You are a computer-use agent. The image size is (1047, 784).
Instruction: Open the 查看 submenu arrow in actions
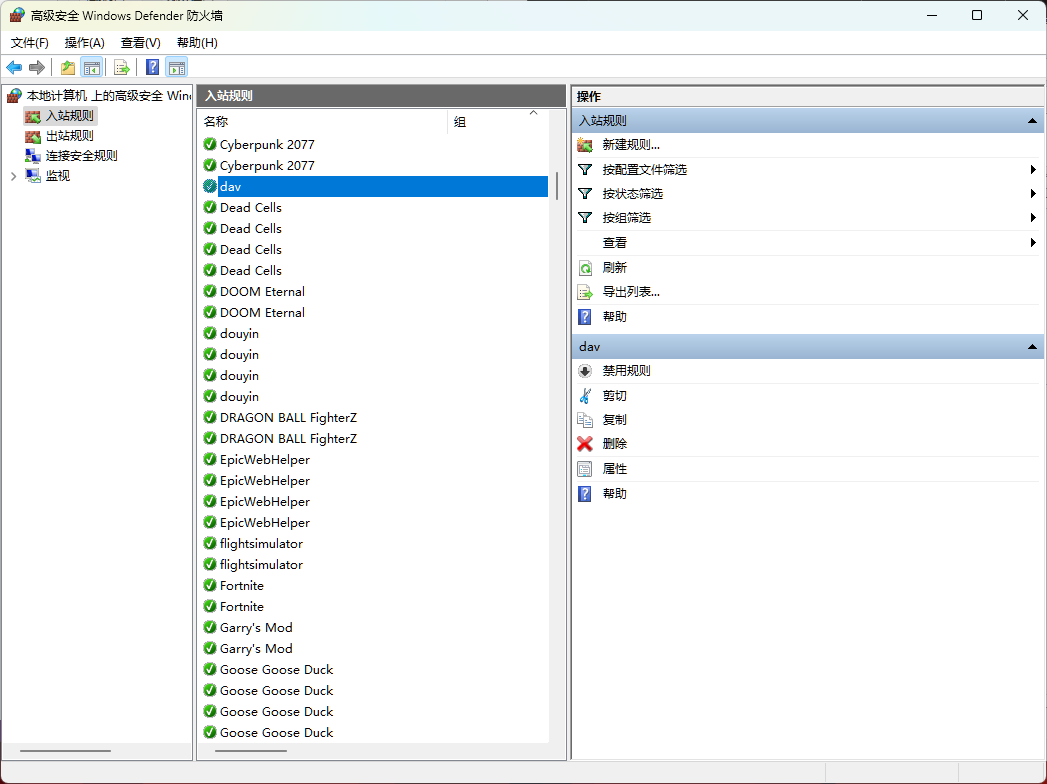(x=1033, y=242)
